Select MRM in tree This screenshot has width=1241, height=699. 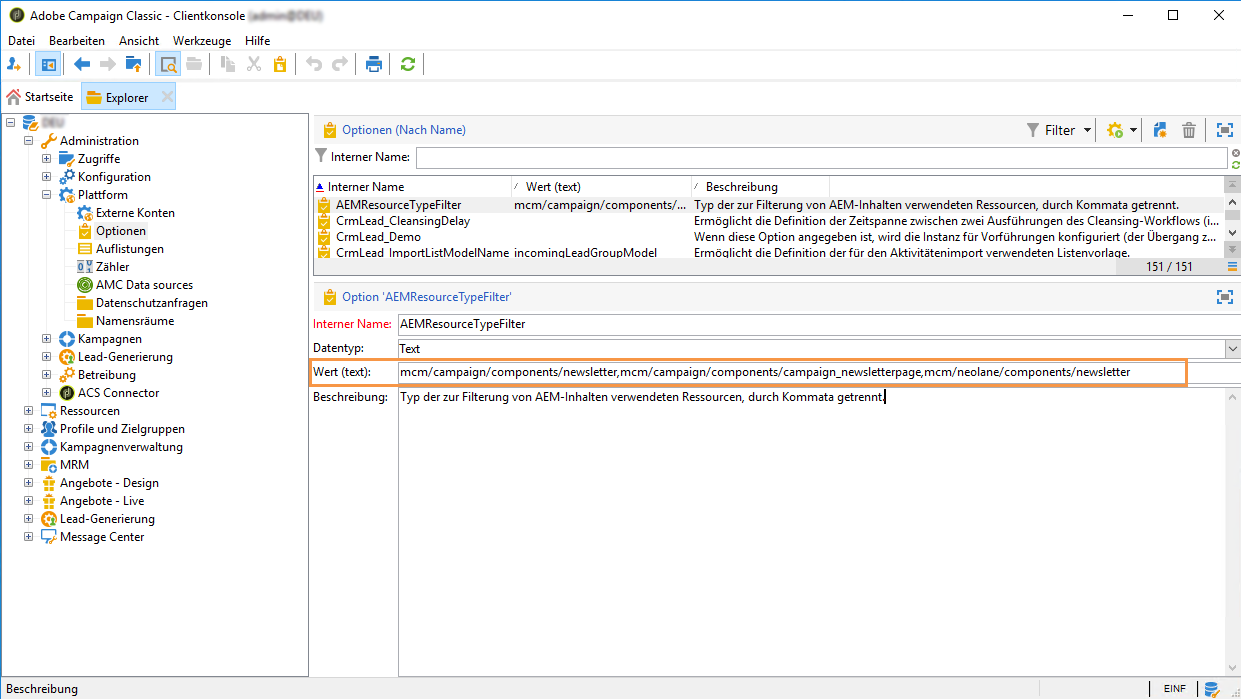[74, 465]
